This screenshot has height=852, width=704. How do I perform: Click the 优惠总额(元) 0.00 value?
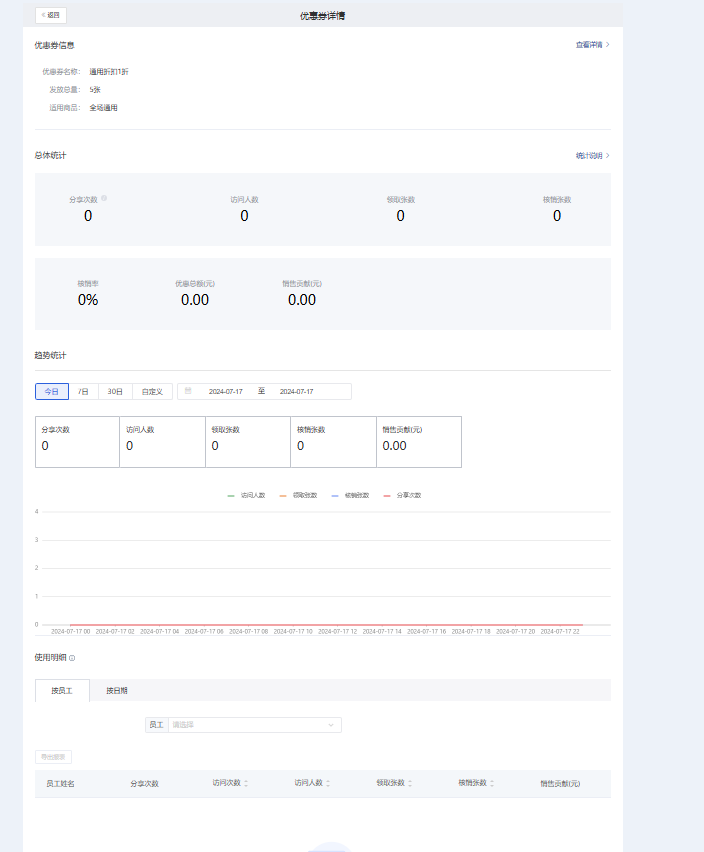[195, 300]
